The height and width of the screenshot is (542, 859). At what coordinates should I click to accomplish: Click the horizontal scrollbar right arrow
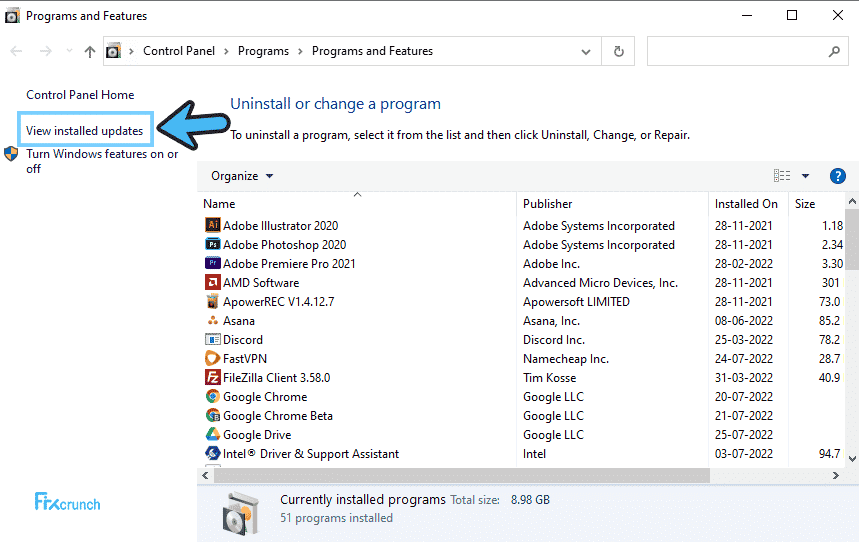(x=835, y=476)
